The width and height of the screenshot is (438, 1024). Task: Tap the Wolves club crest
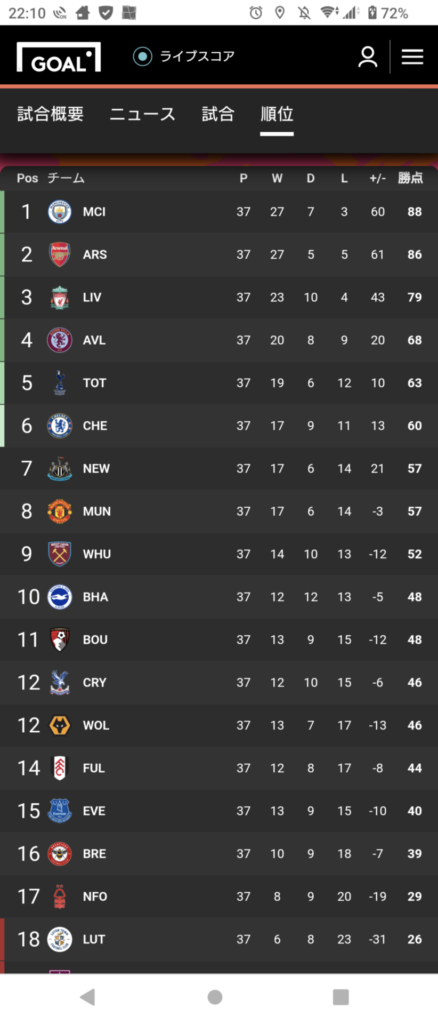[60, 726]
